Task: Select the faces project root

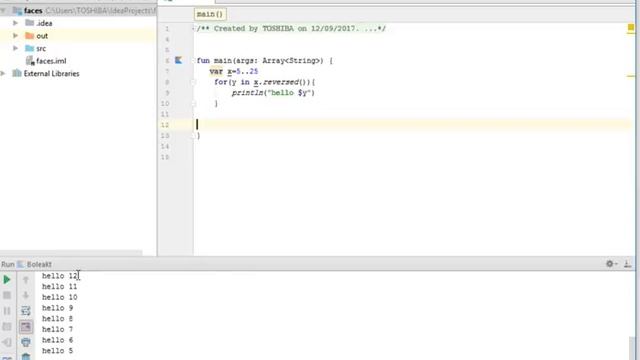Action: coord(78,11)
